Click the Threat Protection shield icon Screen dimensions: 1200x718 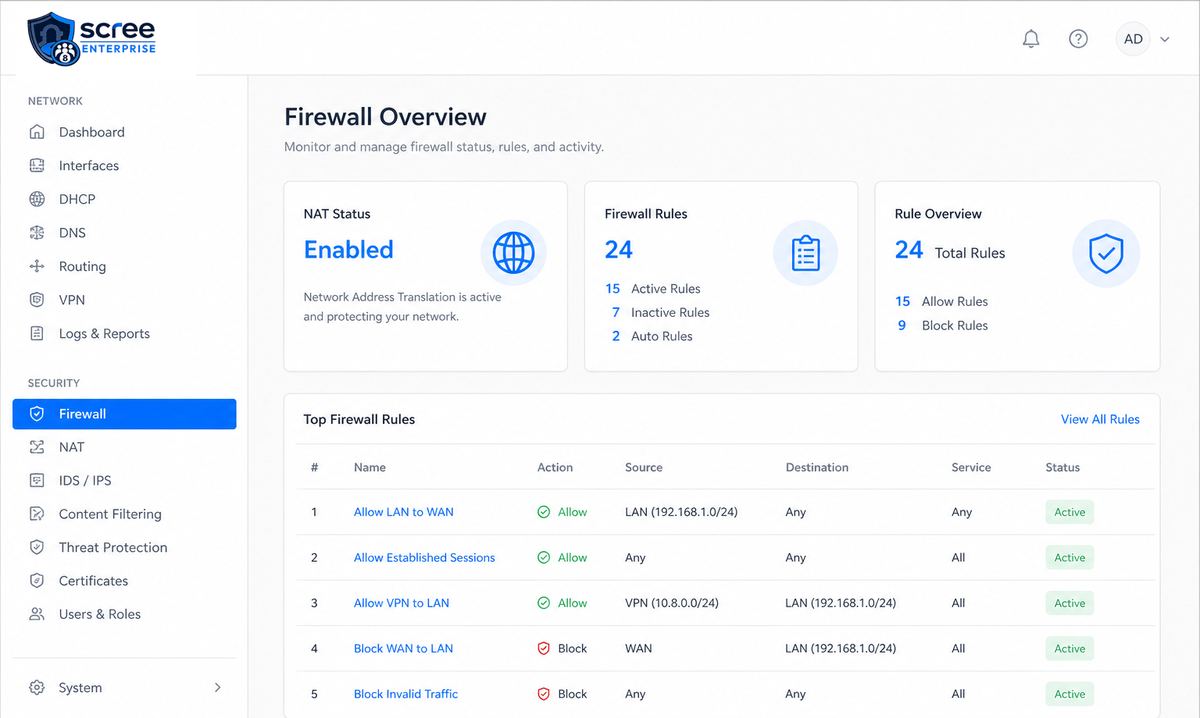coord(37,548)
